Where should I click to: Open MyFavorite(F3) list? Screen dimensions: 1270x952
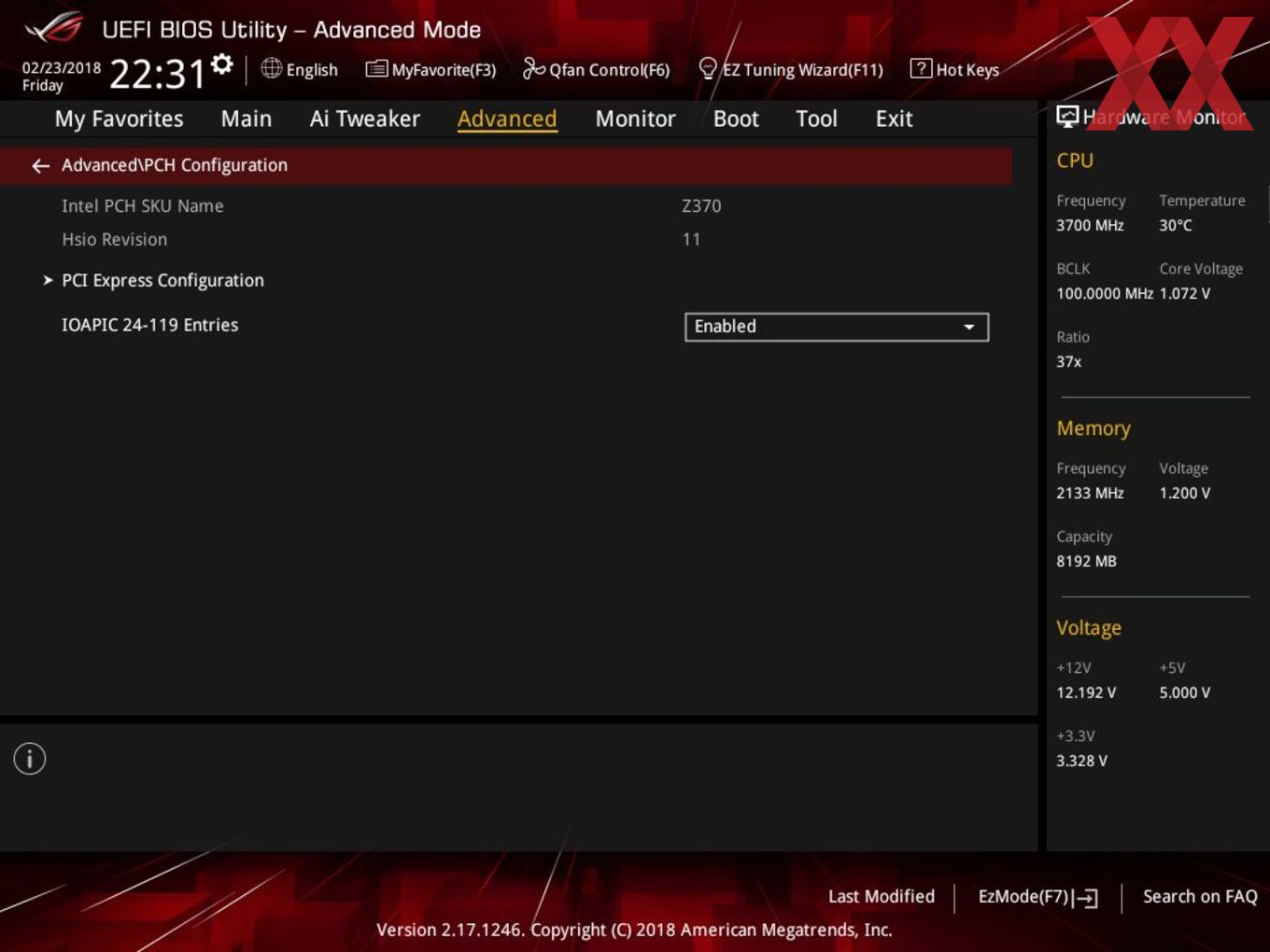point(430,70)
